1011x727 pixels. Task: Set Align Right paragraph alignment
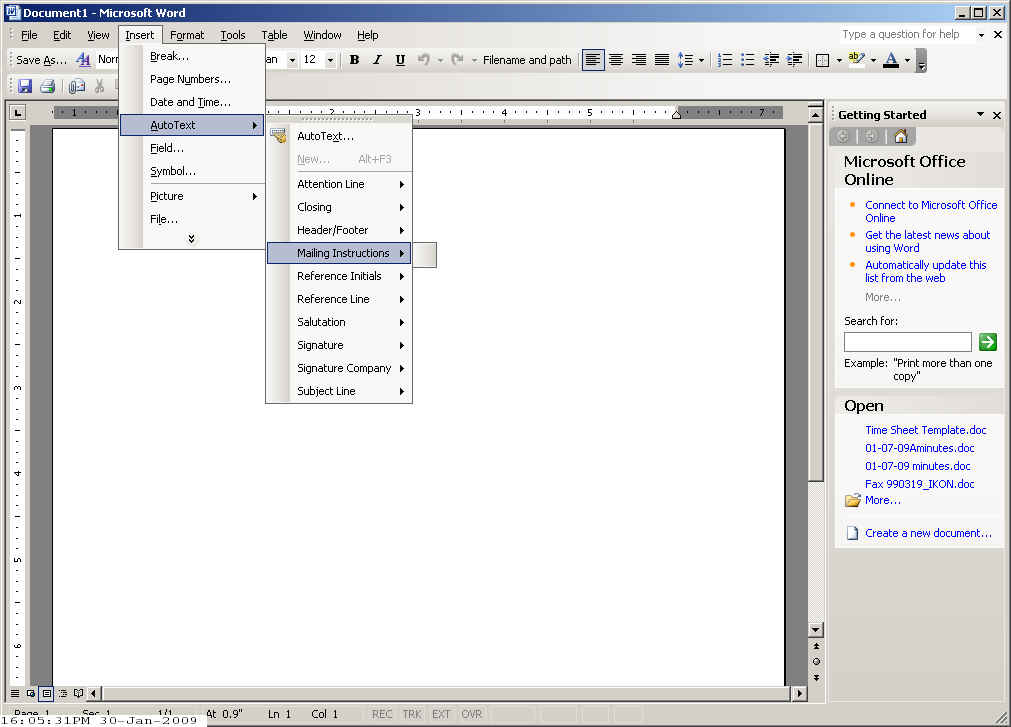[x=638, y=60]
